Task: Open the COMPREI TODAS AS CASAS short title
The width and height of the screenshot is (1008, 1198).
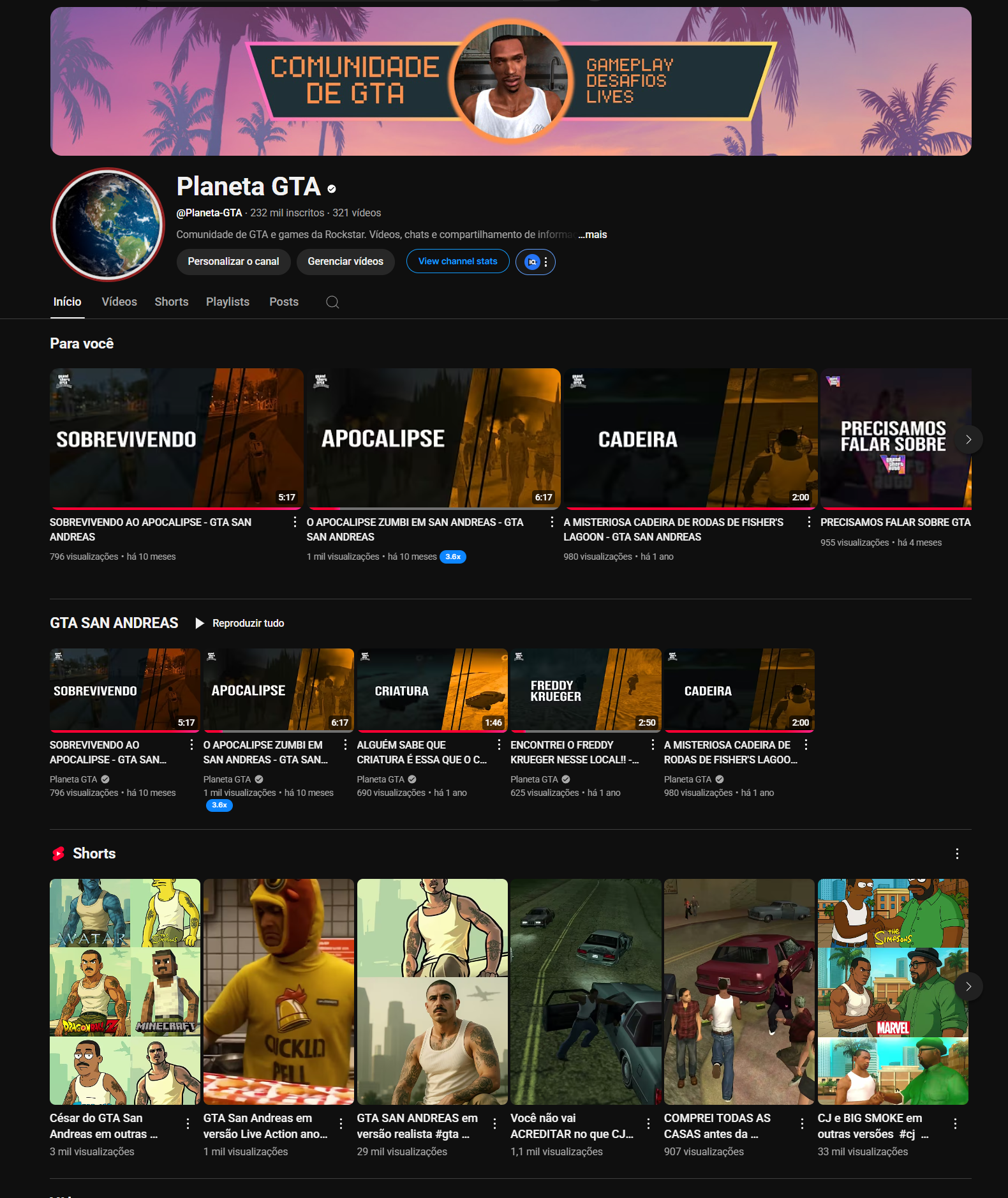Action: pyautogui.click(x=717, y=1126)
